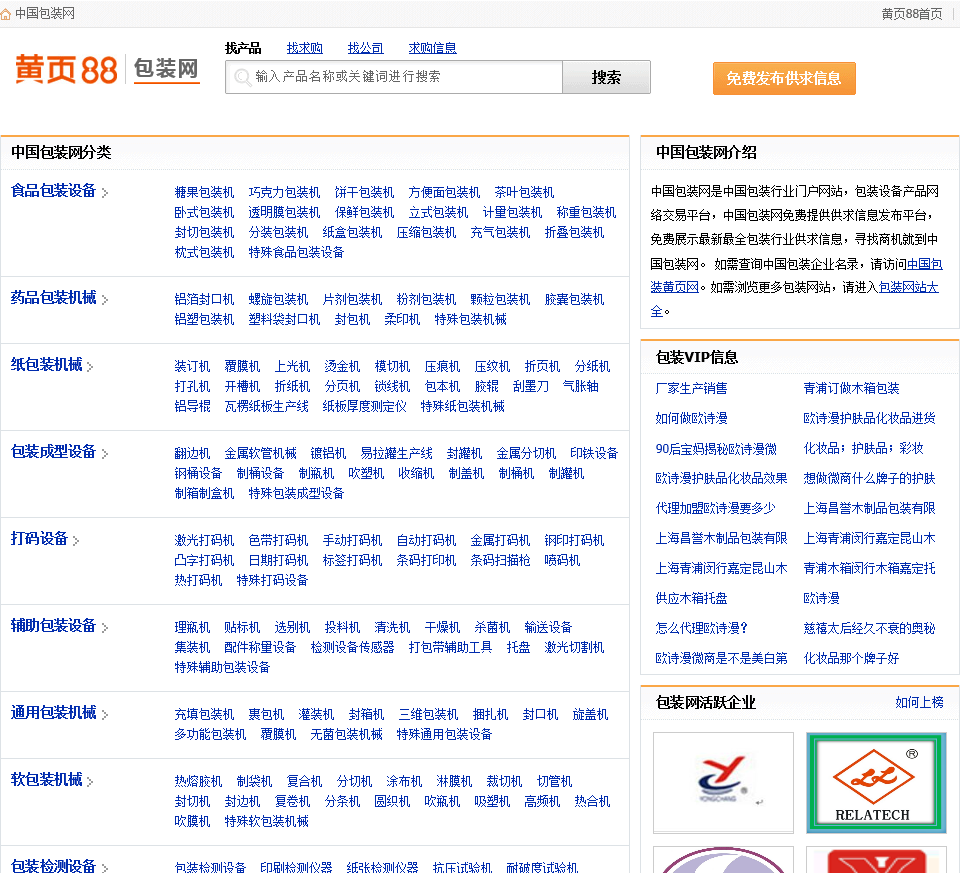Switch to the 找公司 search tab

366,48
